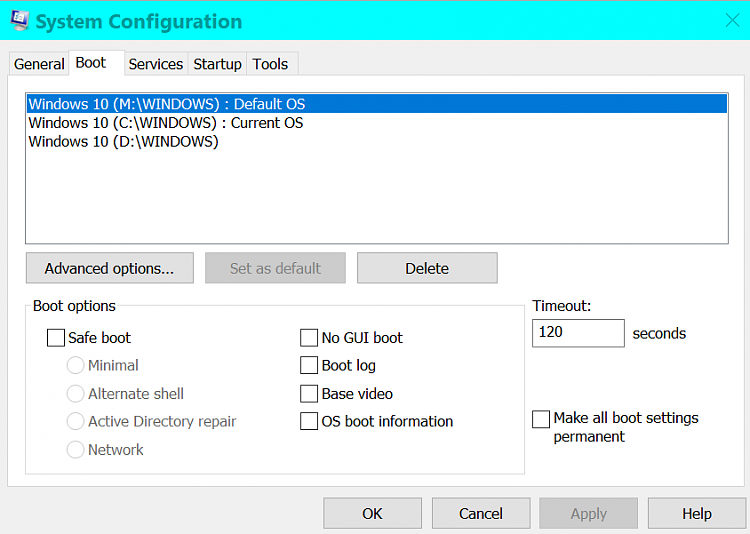Go to the Startup tab
Image resolution: width=750 pixels, height=534 pixels.
pyautogui.click(x=217, y=64)
